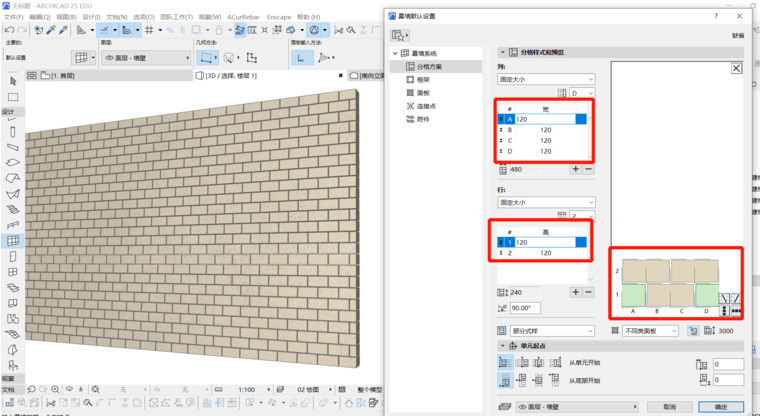Click the Redo arrow in the toolbar

tap(21, 30)
